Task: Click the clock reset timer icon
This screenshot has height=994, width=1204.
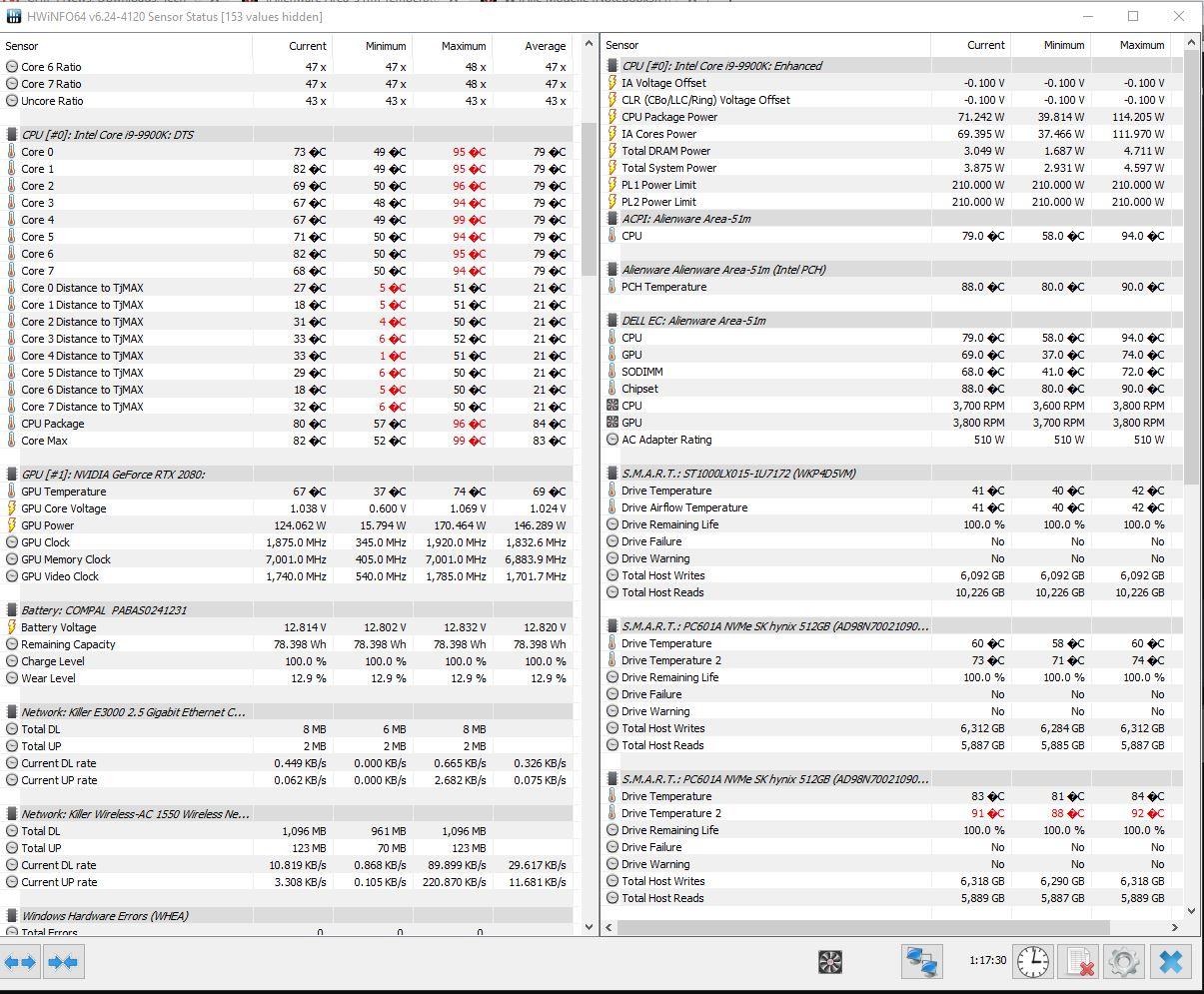Action: 1033,962
